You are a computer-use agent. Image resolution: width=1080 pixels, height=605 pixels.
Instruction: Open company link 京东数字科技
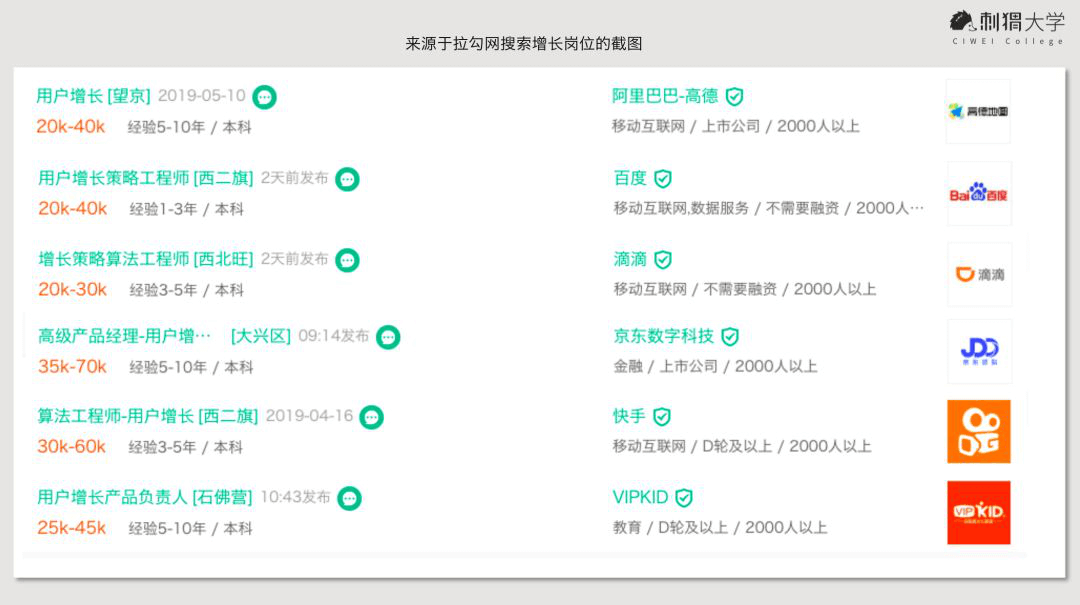point(664,336)
